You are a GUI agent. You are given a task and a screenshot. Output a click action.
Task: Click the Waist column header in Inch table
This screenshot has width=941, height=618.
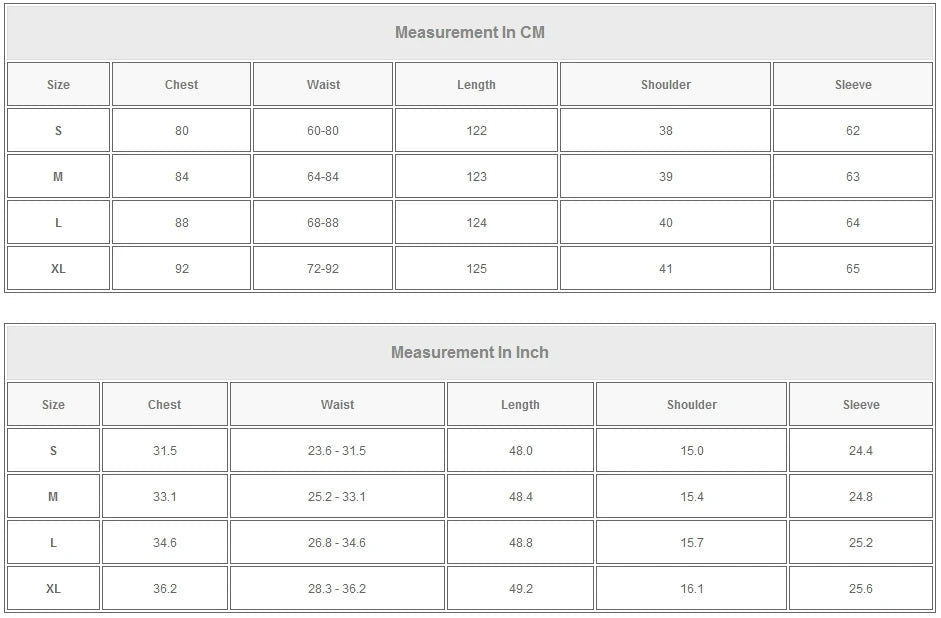(337, 405)
